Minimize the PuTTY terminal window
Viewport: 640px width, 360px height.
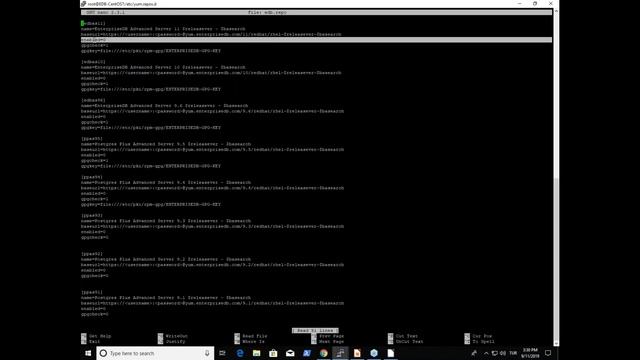click(x=519, y=4)
